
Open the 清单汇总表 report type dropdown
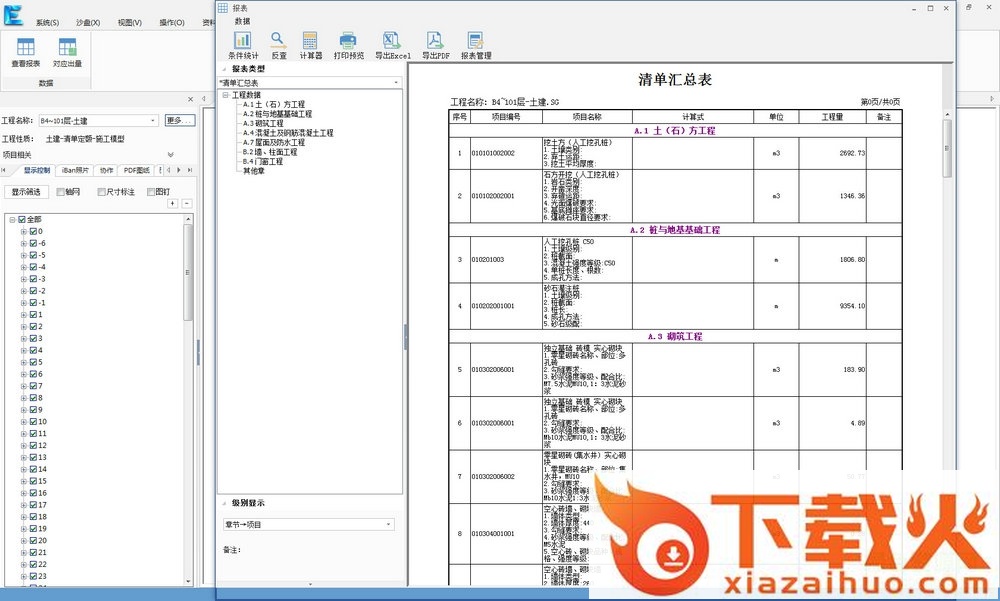point(310,82)
